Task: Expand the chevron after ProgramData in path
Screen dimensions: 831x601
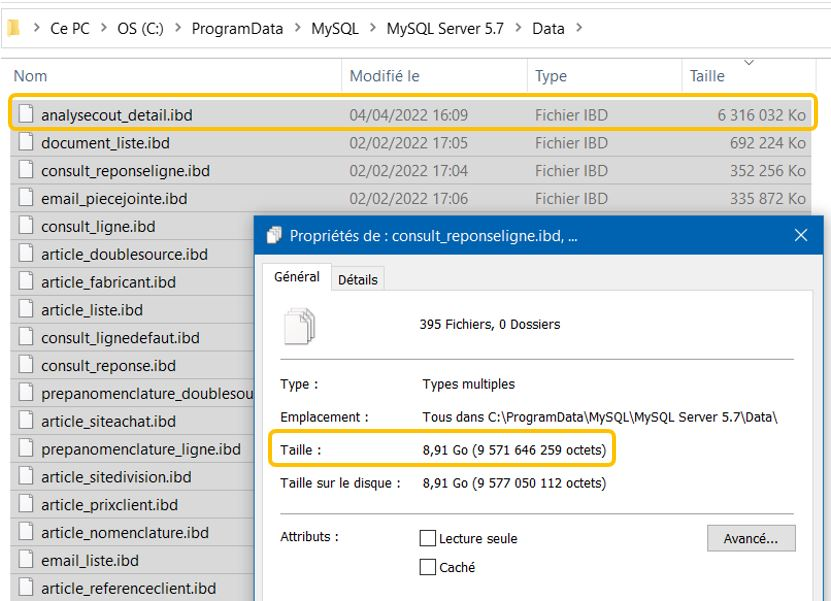Action: 298,28
